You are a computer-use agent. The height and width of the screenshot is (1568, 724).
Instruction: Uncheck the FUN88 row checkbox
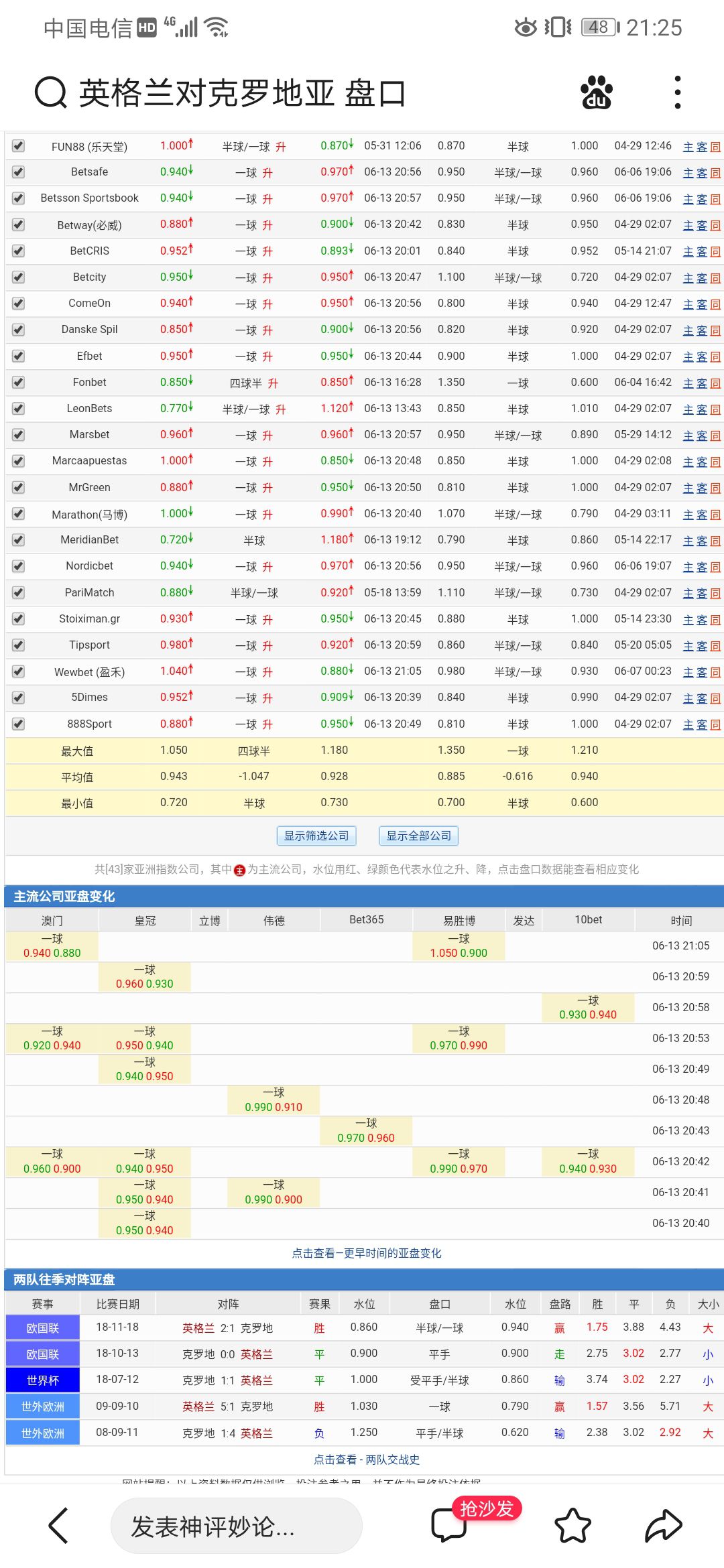coord(18,146)
